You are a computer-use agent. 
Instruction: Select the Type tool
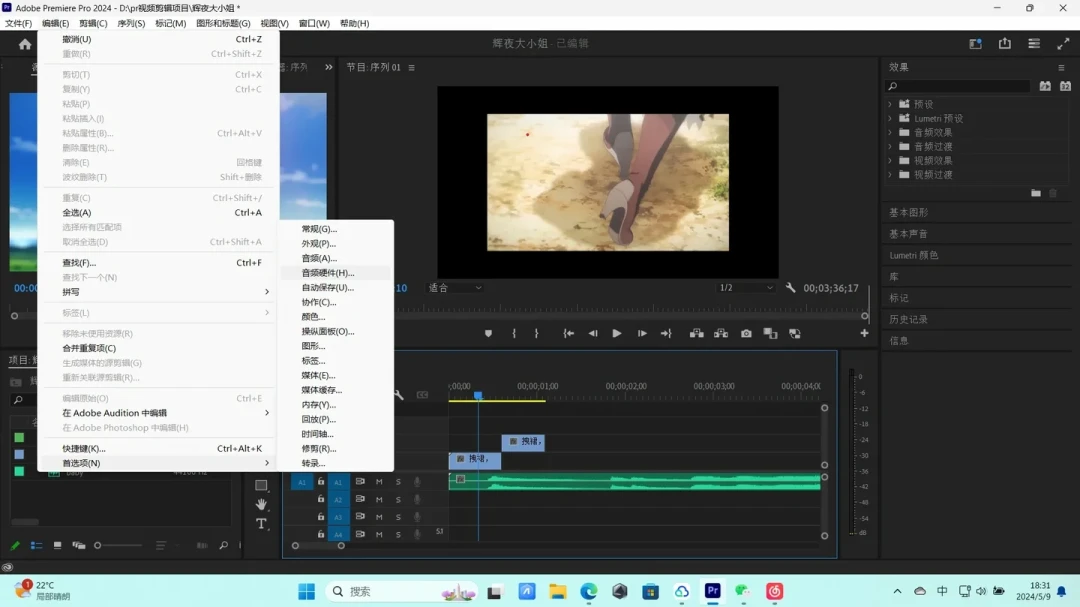(x=261, y=524)
